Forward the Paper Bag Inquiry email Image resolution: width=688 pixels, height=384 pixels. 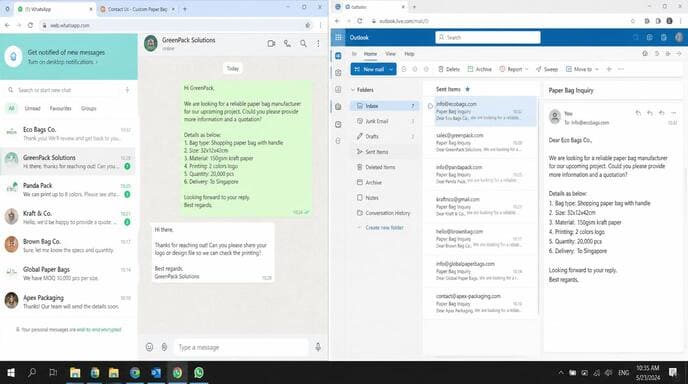(661, 113)
